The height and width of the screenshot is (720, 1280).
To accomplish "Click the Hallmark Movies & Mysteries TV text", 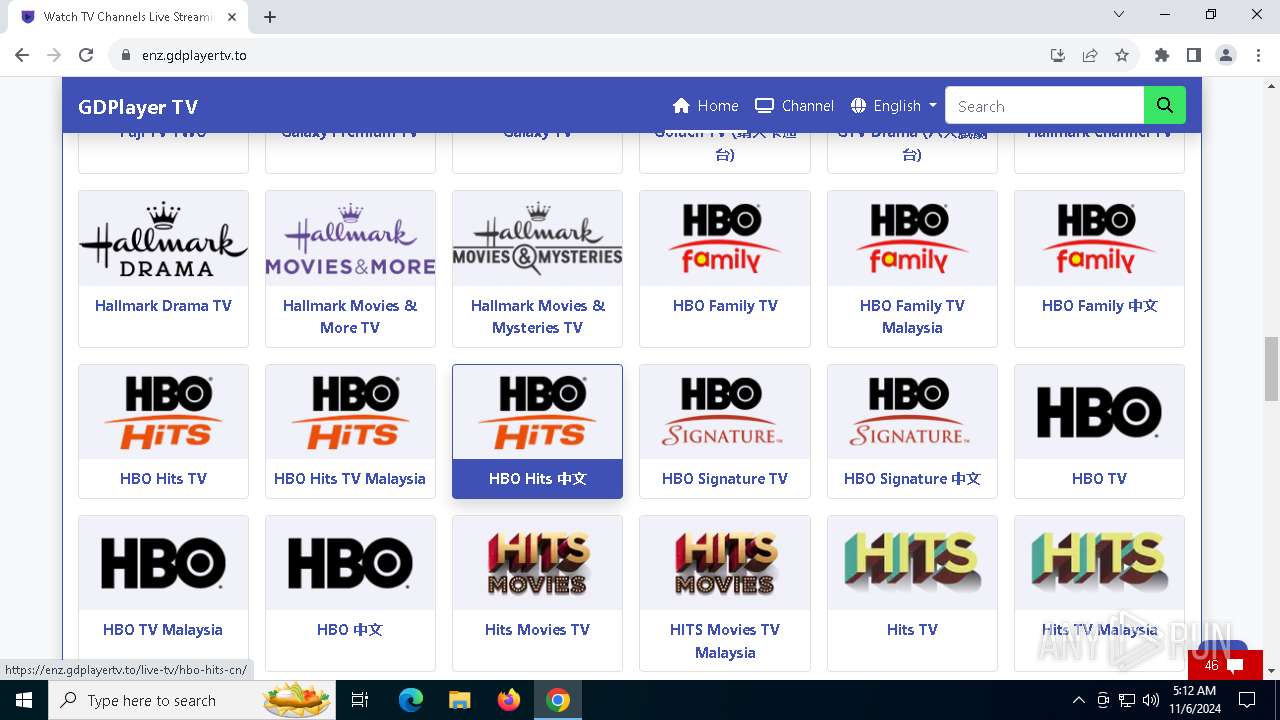I will 537,316.
